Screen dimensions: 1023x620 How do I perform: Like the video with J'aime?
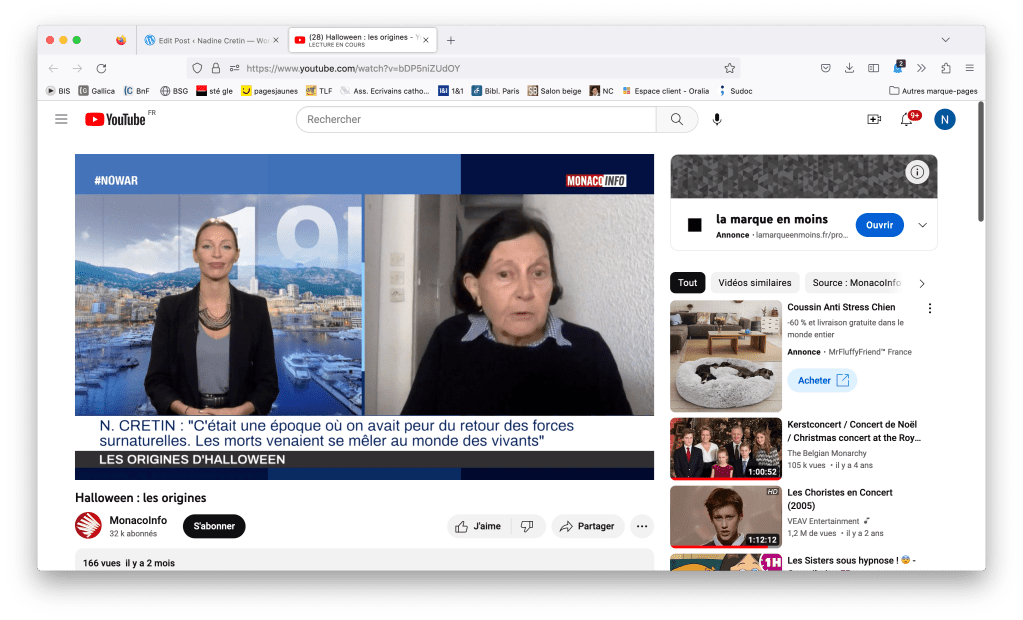click(478, 526)
